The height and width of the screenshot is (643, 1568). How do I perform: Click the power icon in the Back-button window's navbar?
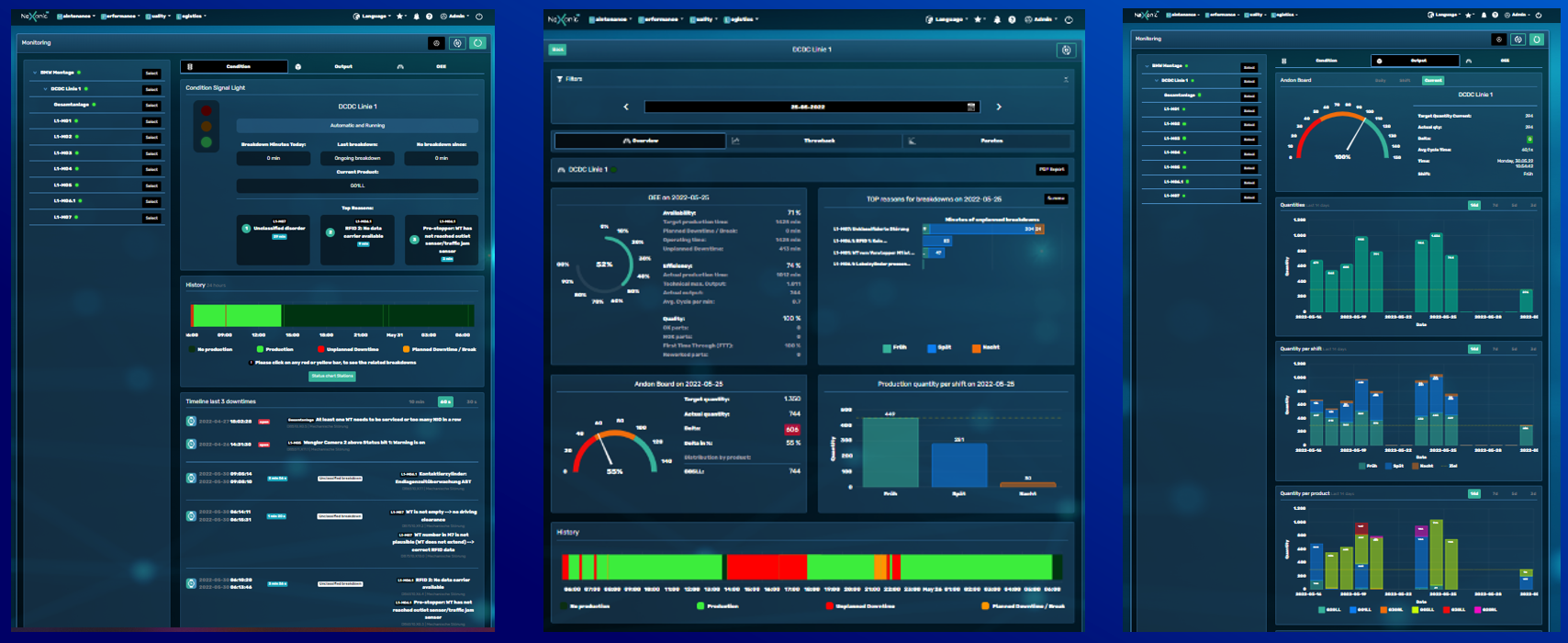click(1069, 19)
